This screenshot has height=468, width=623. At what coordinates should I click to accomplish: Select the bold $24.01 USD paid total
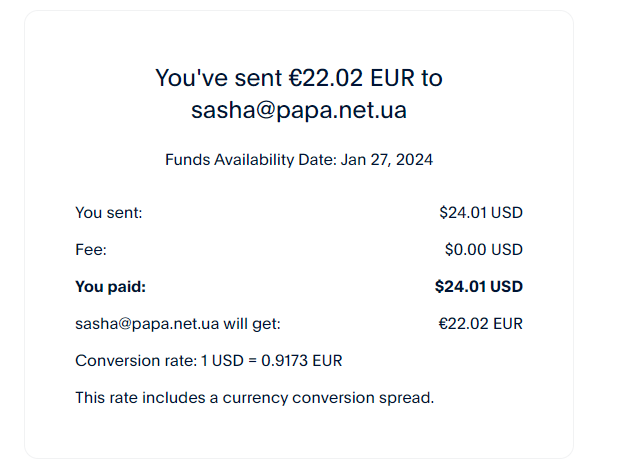point(479,287)
